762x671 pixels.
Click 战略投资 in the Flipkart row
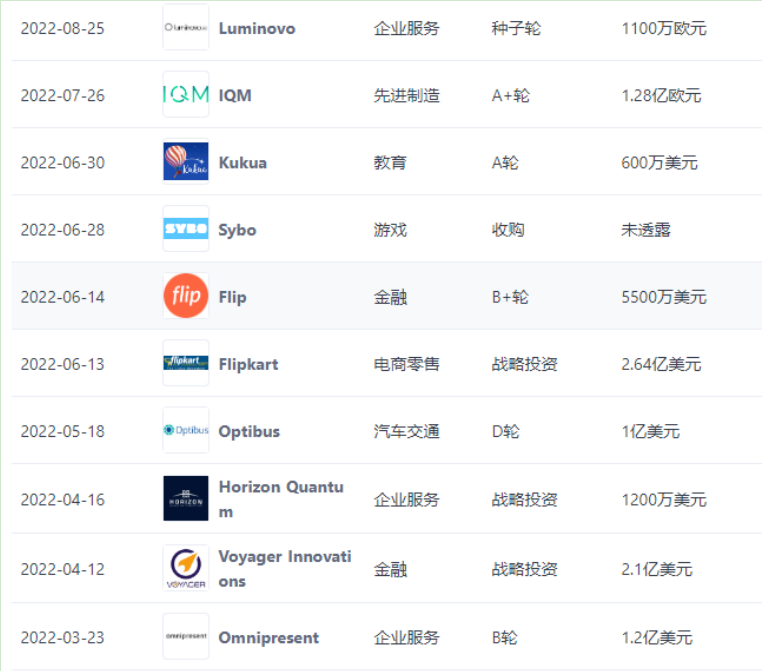(x=524, y=364)
